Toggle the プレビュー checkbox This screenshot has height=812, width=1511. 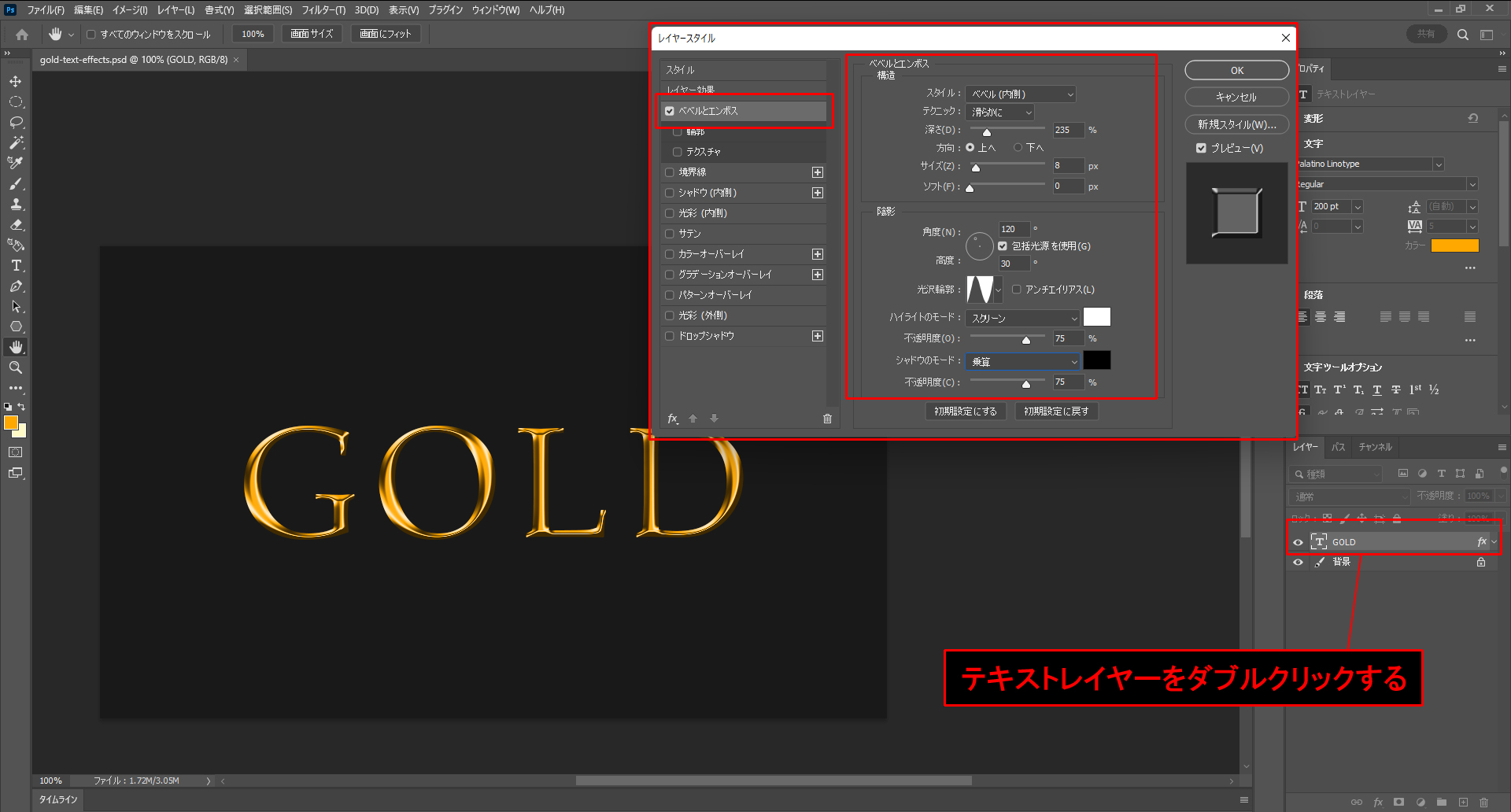1201,148
